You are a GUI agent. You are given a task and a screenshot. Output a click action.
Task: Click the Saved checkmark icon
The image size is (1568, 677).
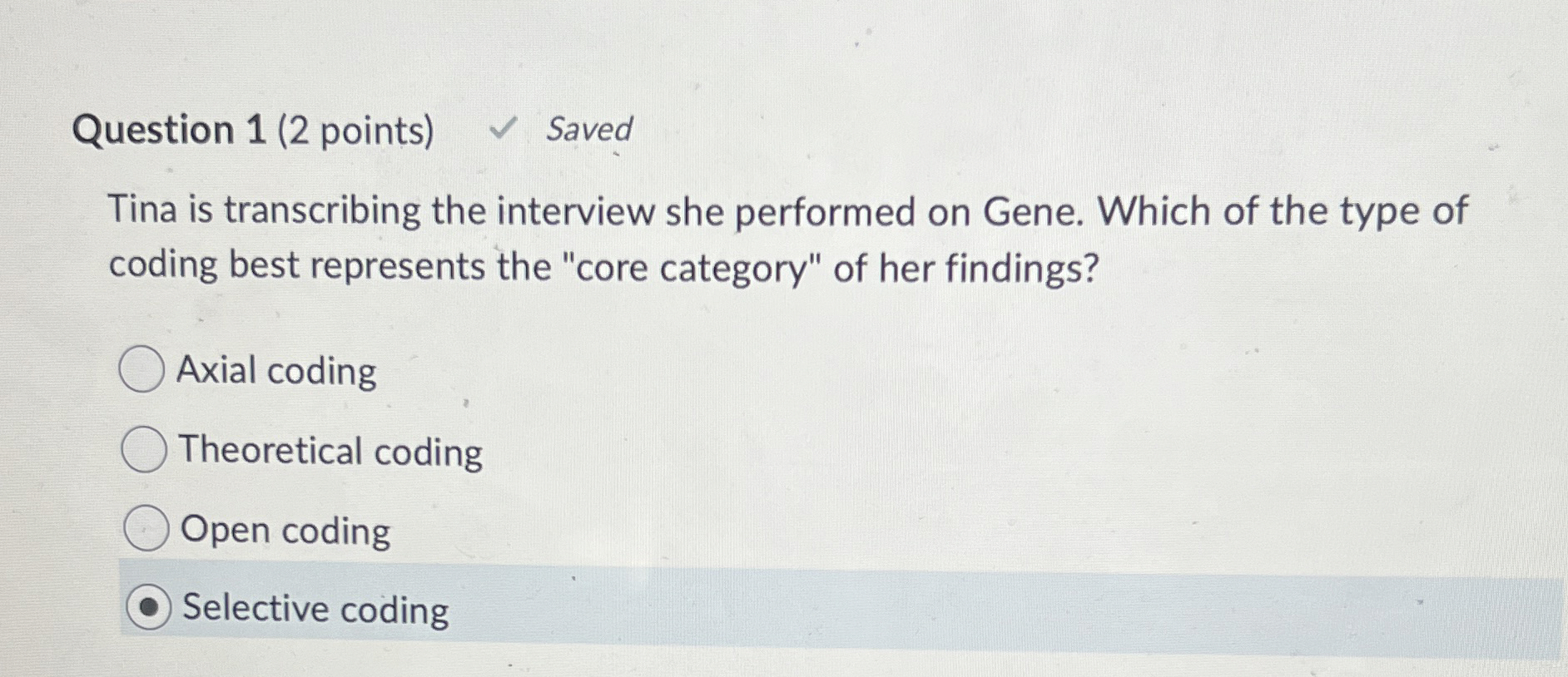coord(504,129)
